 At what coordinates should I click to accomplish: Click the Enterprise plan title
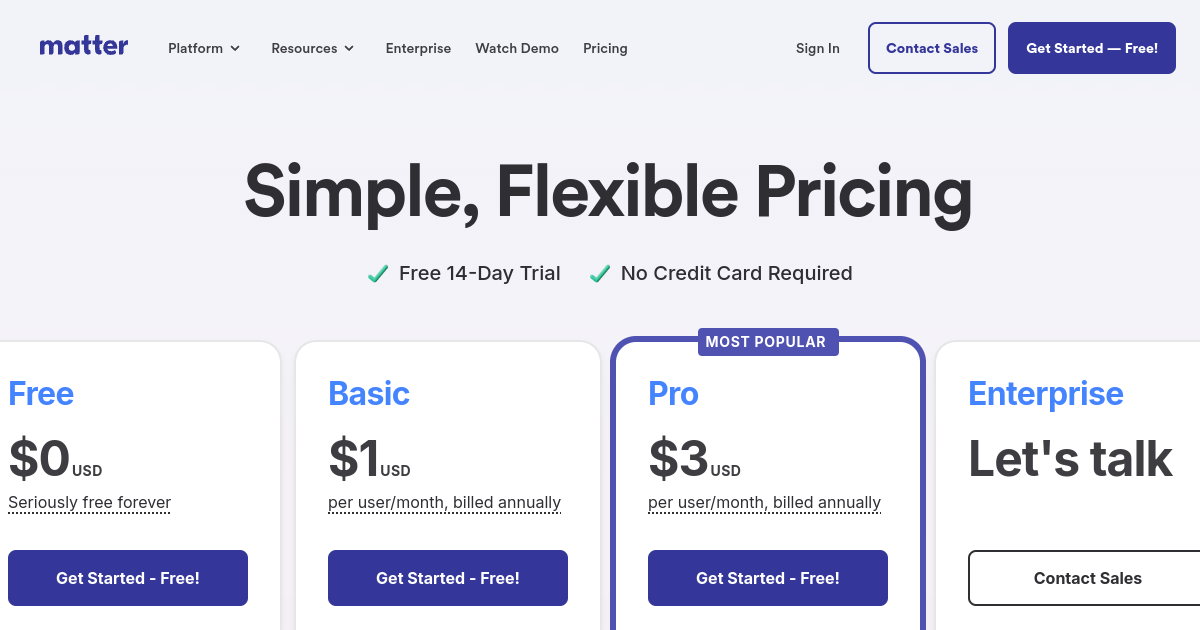[x=1046, y=394]
